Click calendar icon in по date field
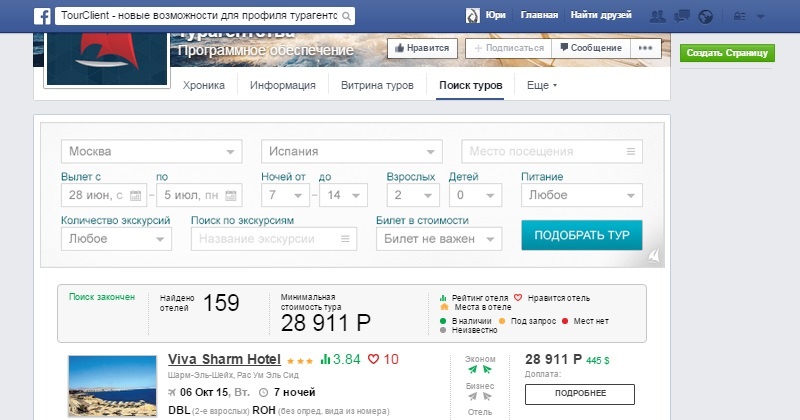Screen dimensions: 800x420 tap(231, 195)
